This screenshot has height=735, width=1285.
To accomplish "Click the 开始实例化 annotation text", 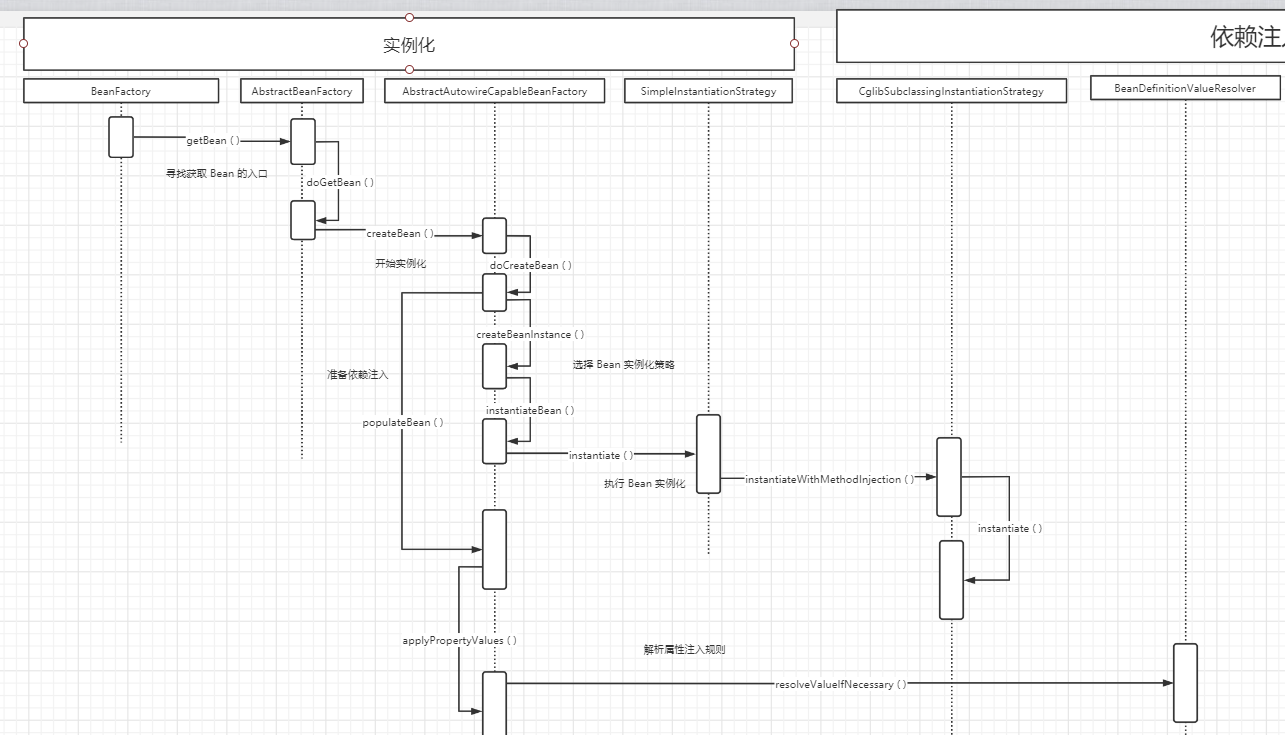I will click(400, 264).
